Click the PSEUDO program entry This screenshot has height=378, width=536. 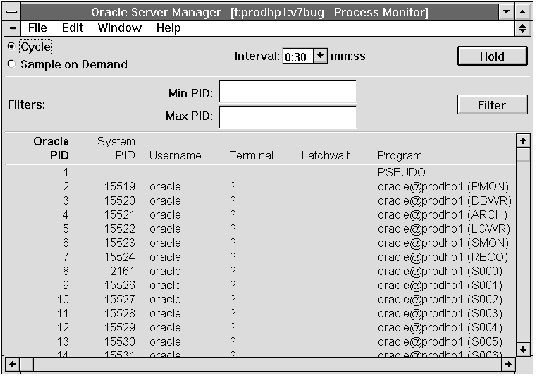[402, 172]
